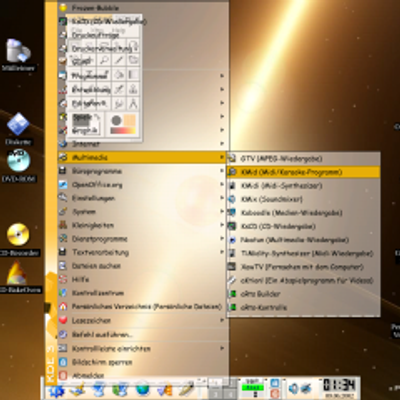The height and width of the screenshot is (400, 400).
Task: Expand the Büroprogramme submenu arrow
Action: pyautogui.click(x=222, y=171)
